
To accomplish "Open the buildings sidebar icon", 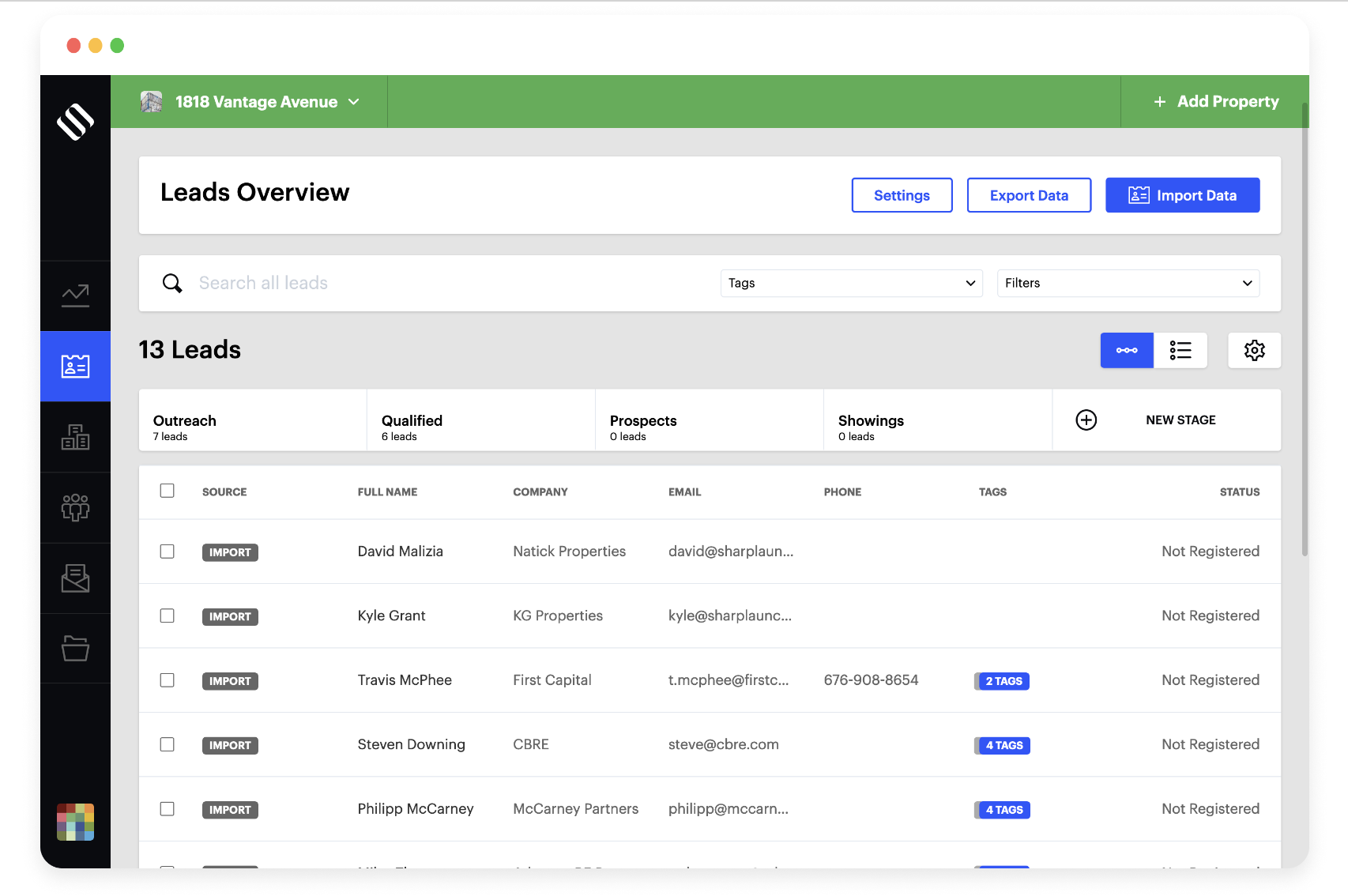I will coord(75,437).
